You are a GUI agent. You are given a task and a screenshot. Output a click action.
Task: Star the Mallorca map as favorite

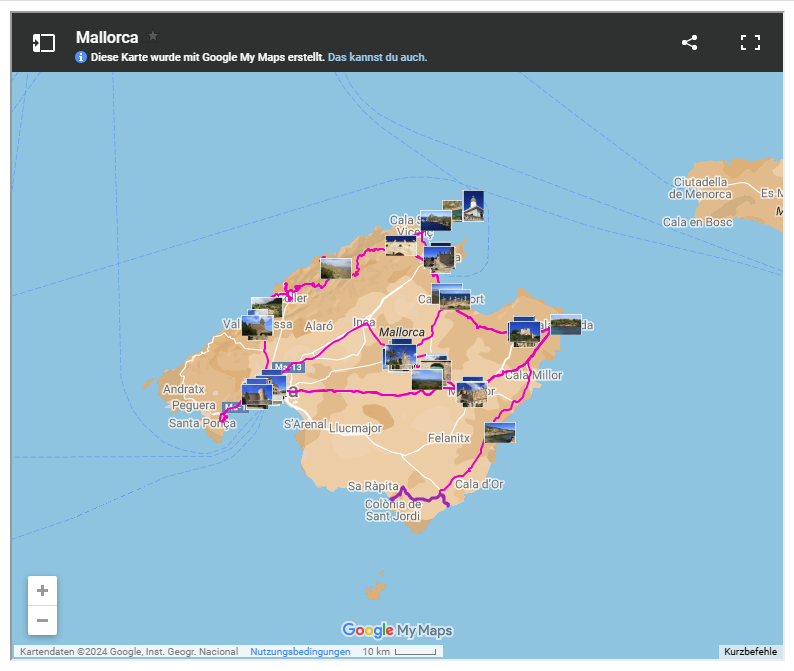coord(152,36)
